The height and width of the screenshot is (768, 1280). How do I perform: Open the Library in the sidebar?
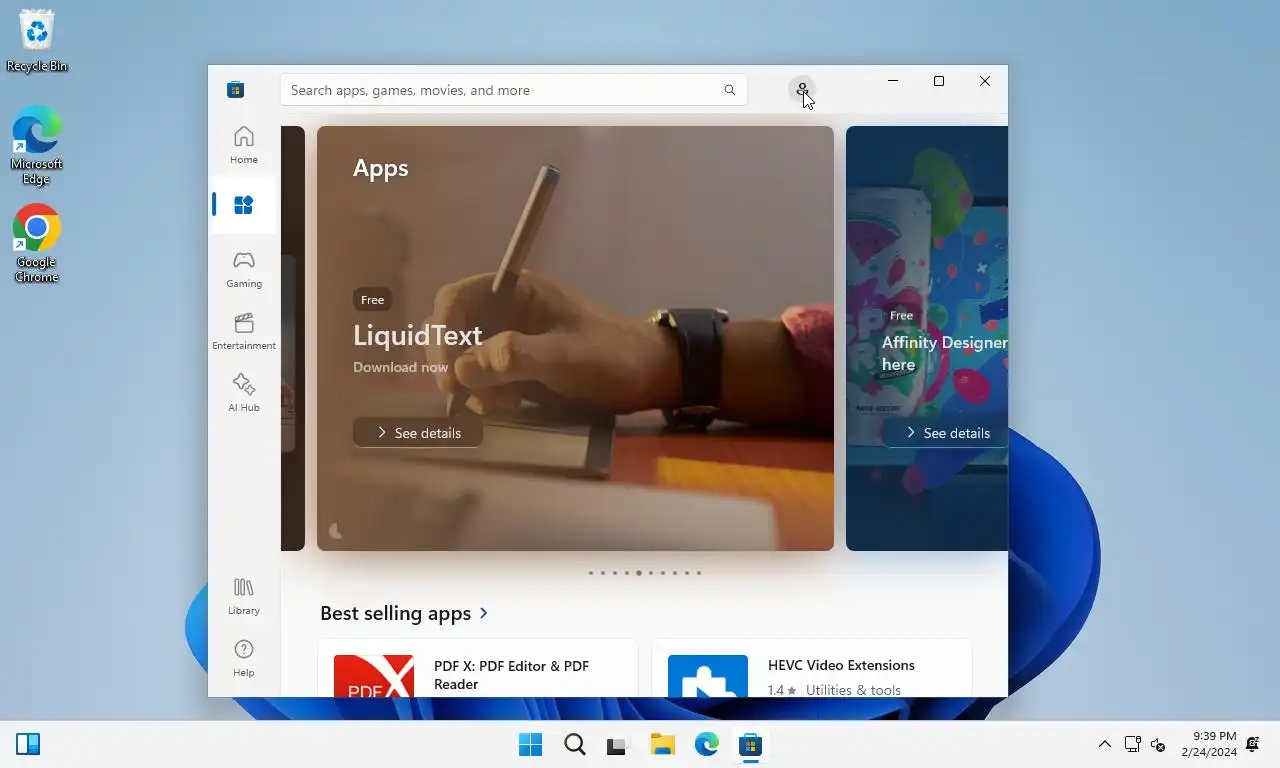click(244, 596)
